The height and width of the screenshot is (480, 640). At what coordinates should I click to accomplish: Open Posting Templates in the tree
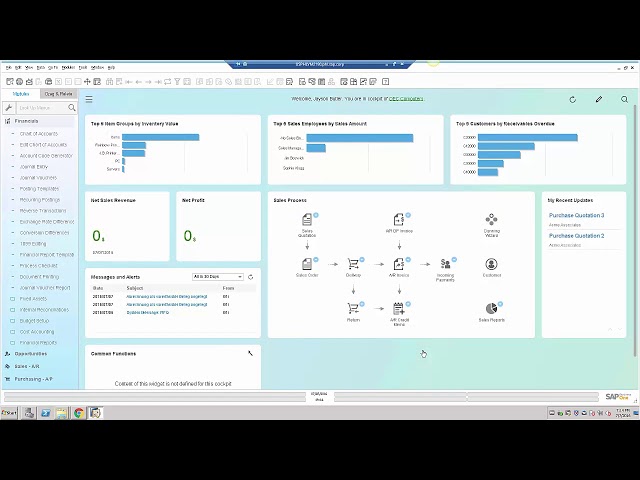[x=39, y=189]
